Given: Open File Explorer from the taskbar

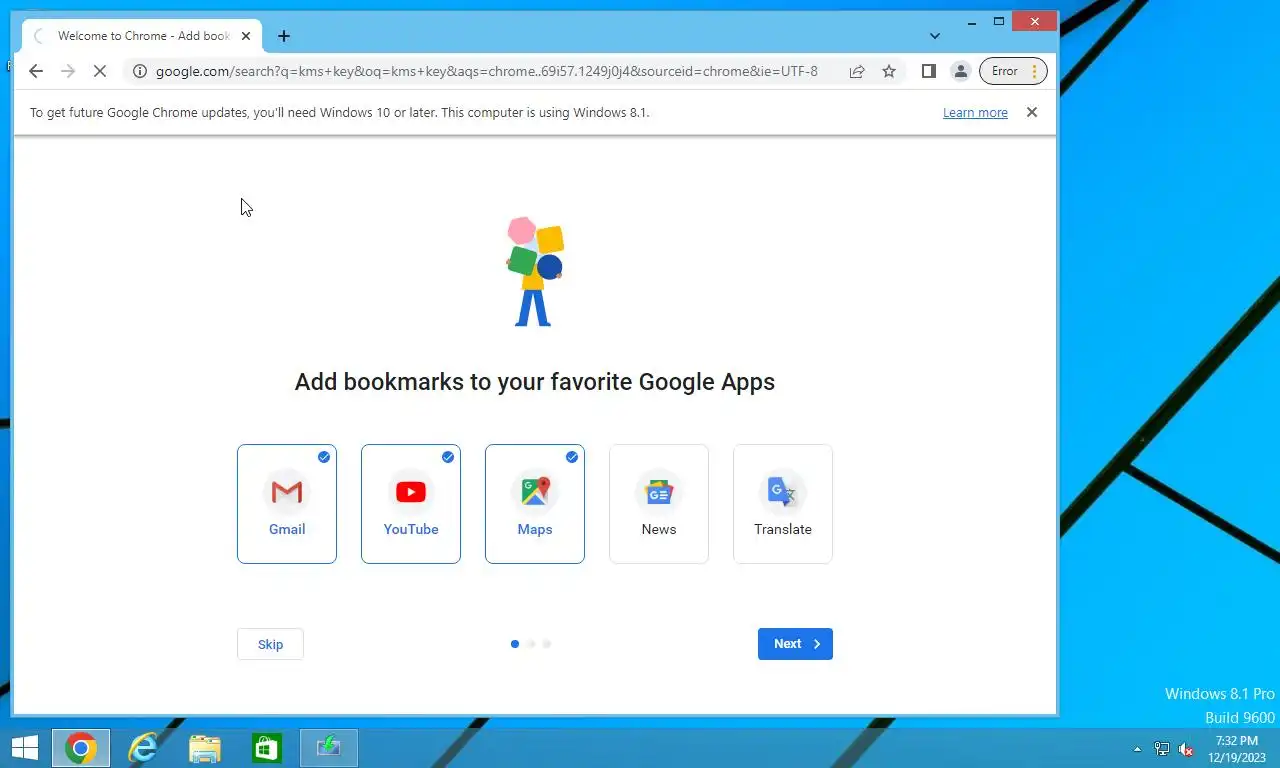Looking at the screenshot, I should tap(205, 748).
